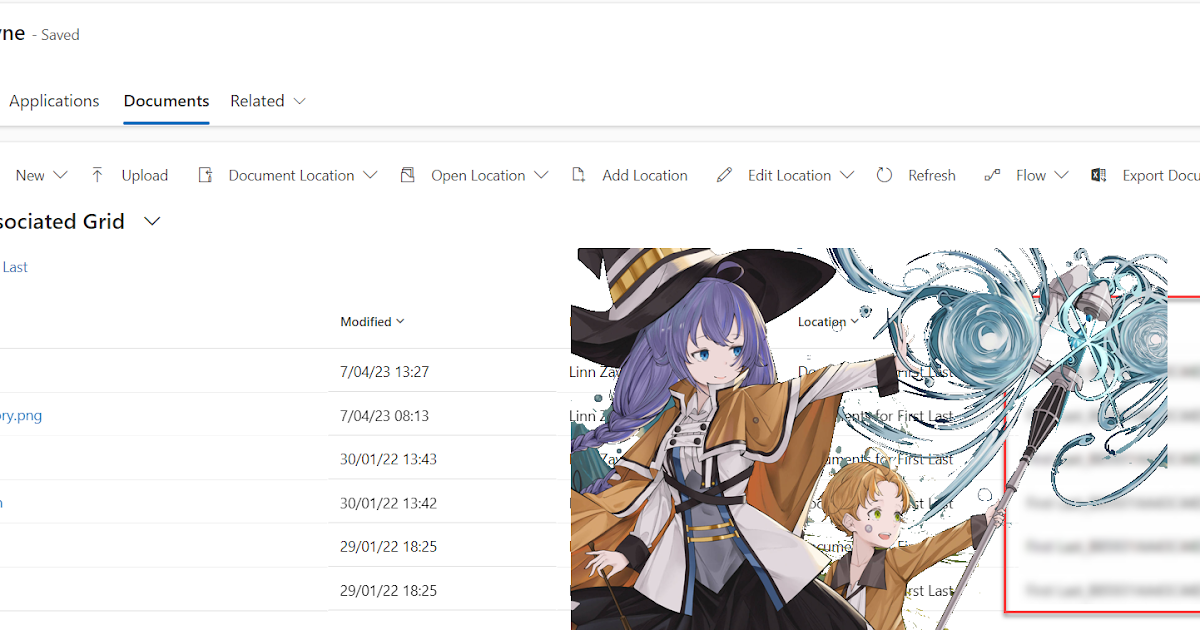Select the Documents tab
1200x630 pixels.
tap(166, 101)
